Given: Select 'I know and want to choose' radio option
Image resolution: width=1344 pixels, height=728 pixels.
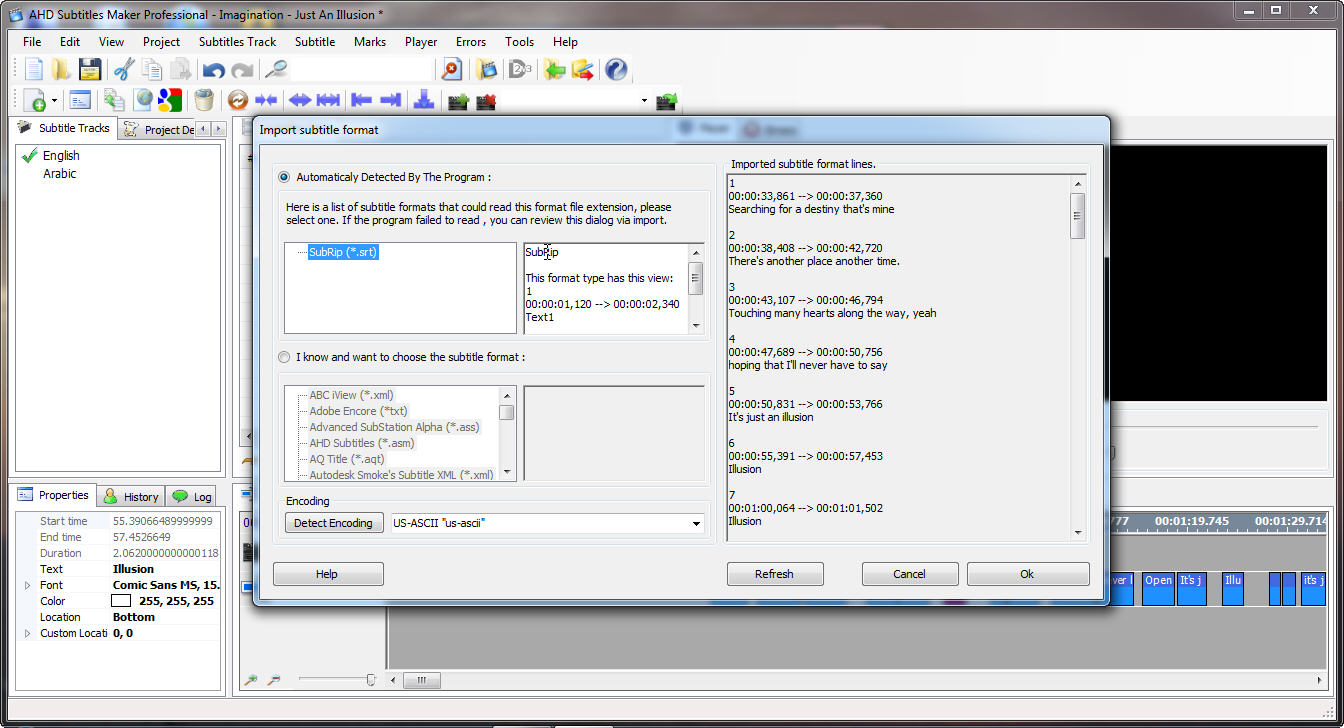Looking at the screenshot, I should tap(285, 357).
